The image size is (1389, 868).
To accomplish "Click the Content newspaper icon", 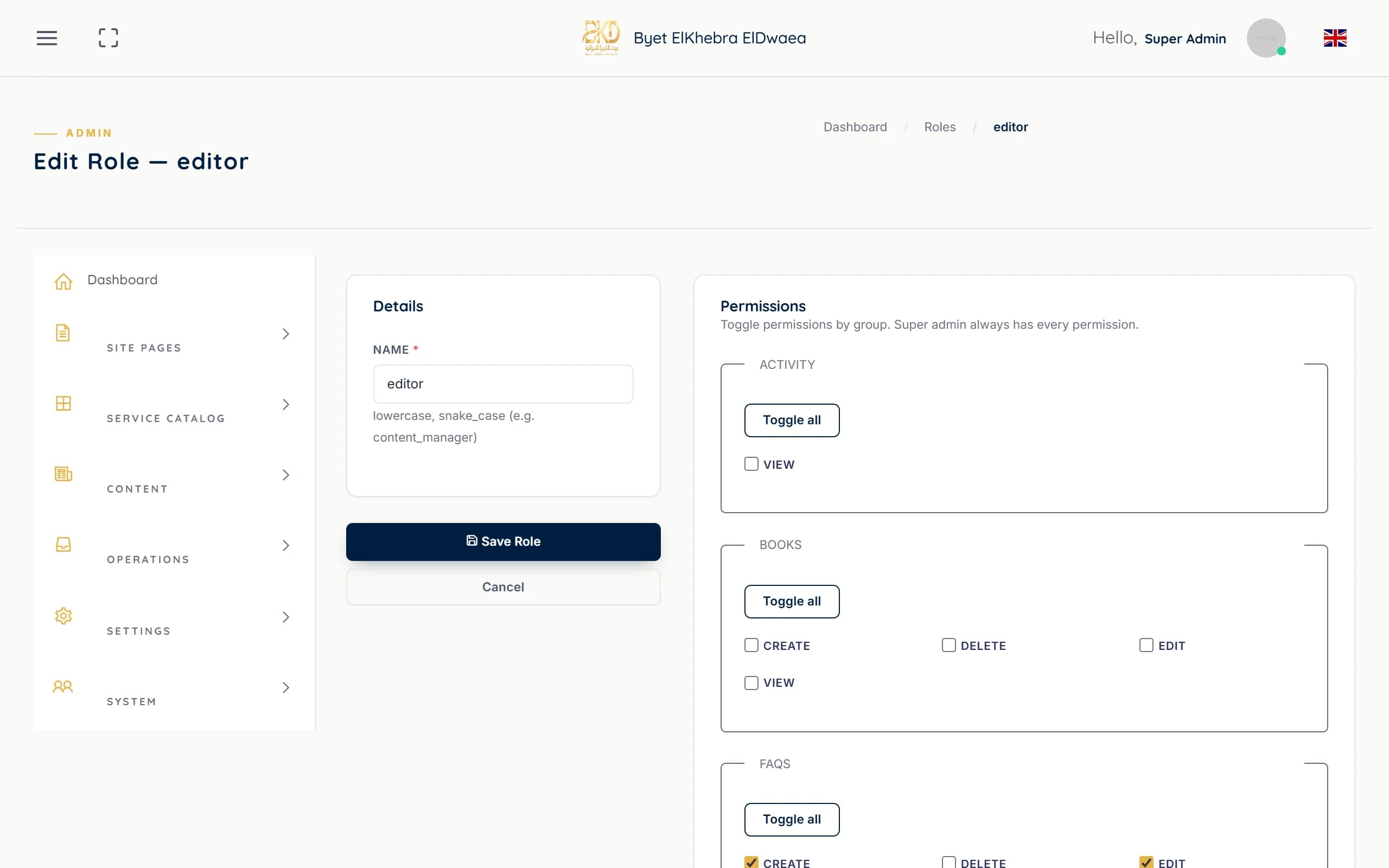I will click(x=63, y=474).
